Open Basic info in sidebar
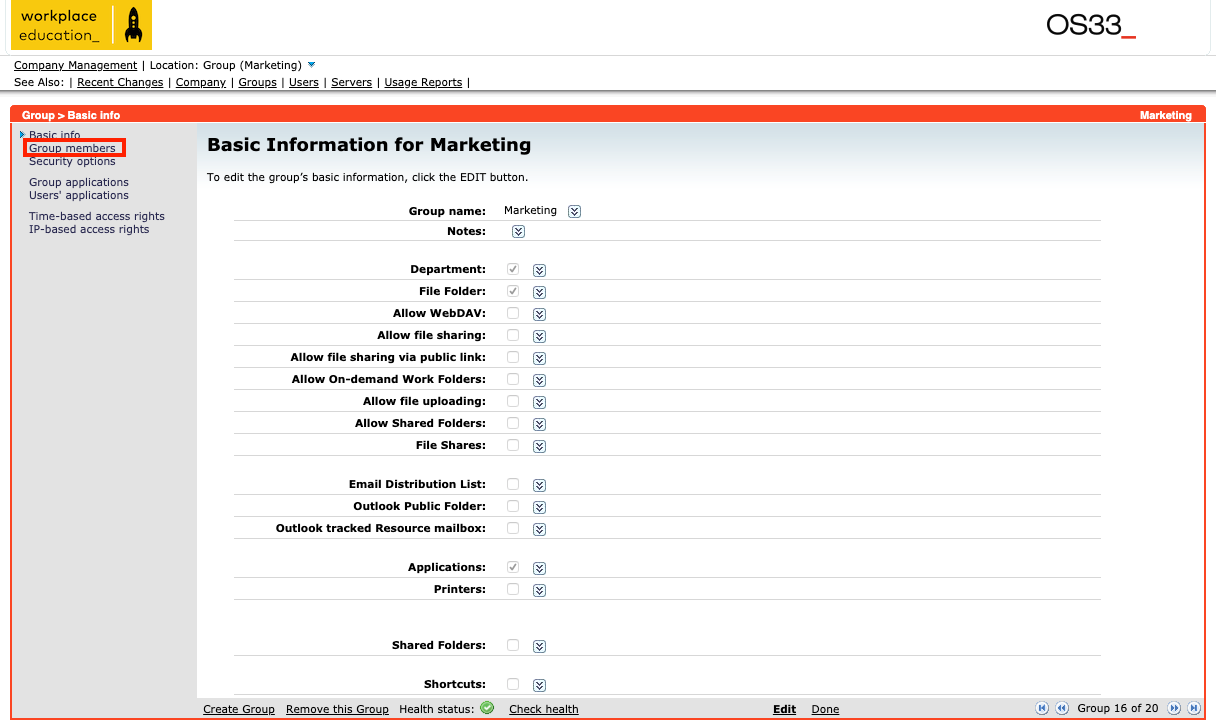1216x725 pixels. click(x=54, y=134)
